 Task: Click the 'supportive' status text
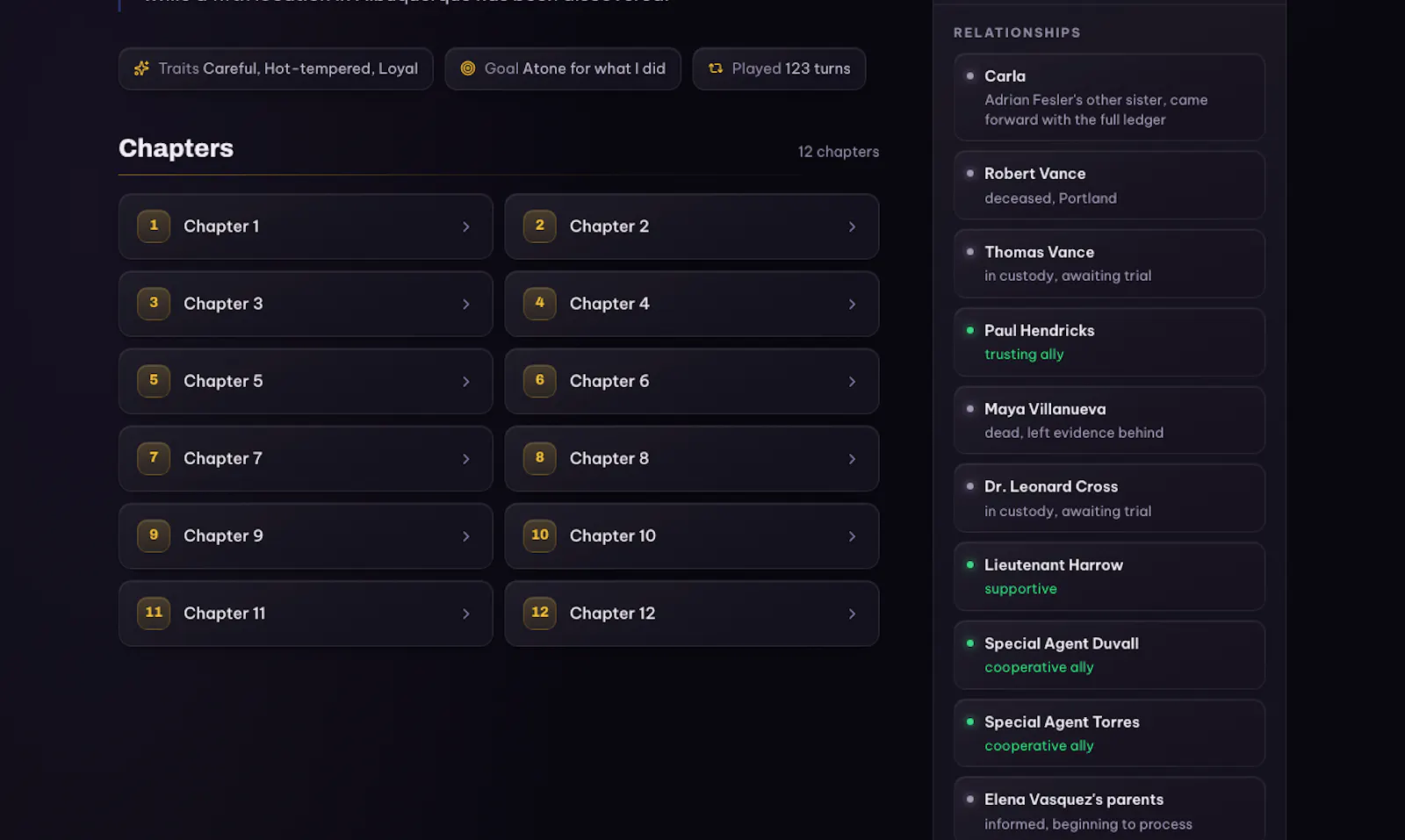[x=1020, y=589]
